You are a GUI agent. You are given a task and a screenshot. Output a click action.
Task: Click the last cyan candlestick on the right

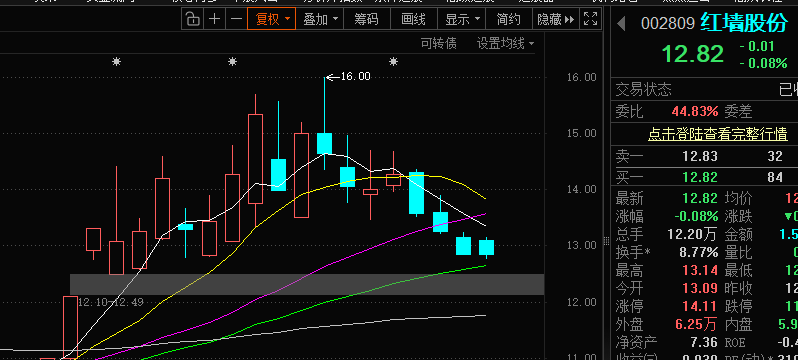(487, 247)
